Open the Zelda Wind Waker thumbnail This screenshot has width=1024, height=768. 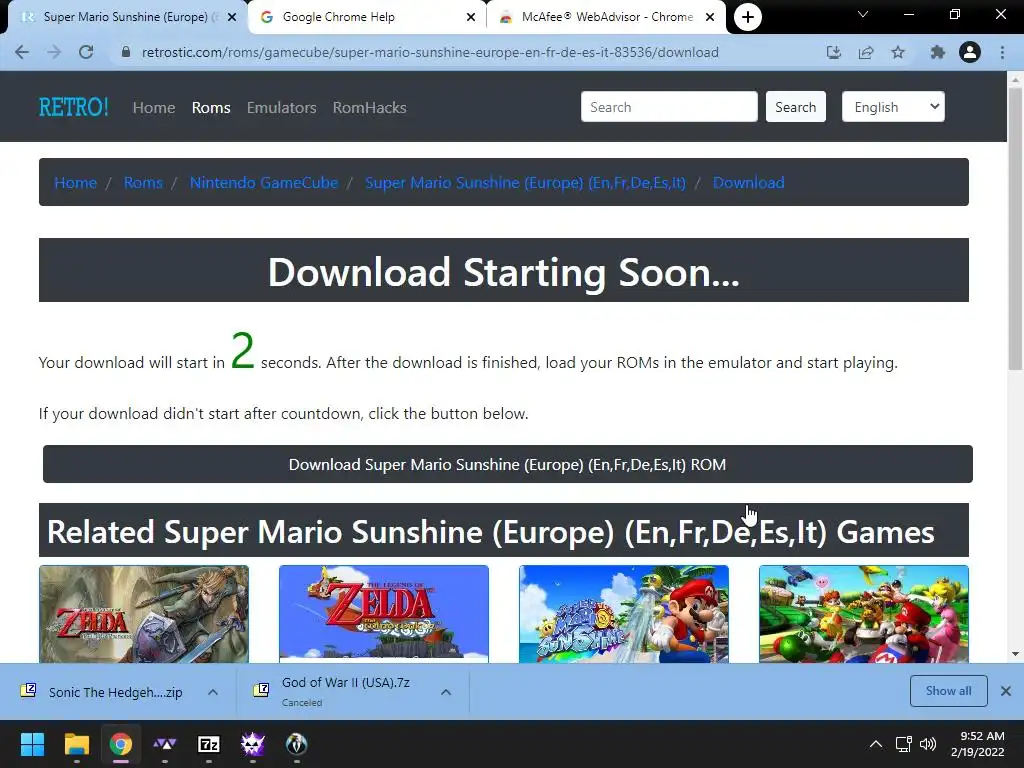coord(384,615)
